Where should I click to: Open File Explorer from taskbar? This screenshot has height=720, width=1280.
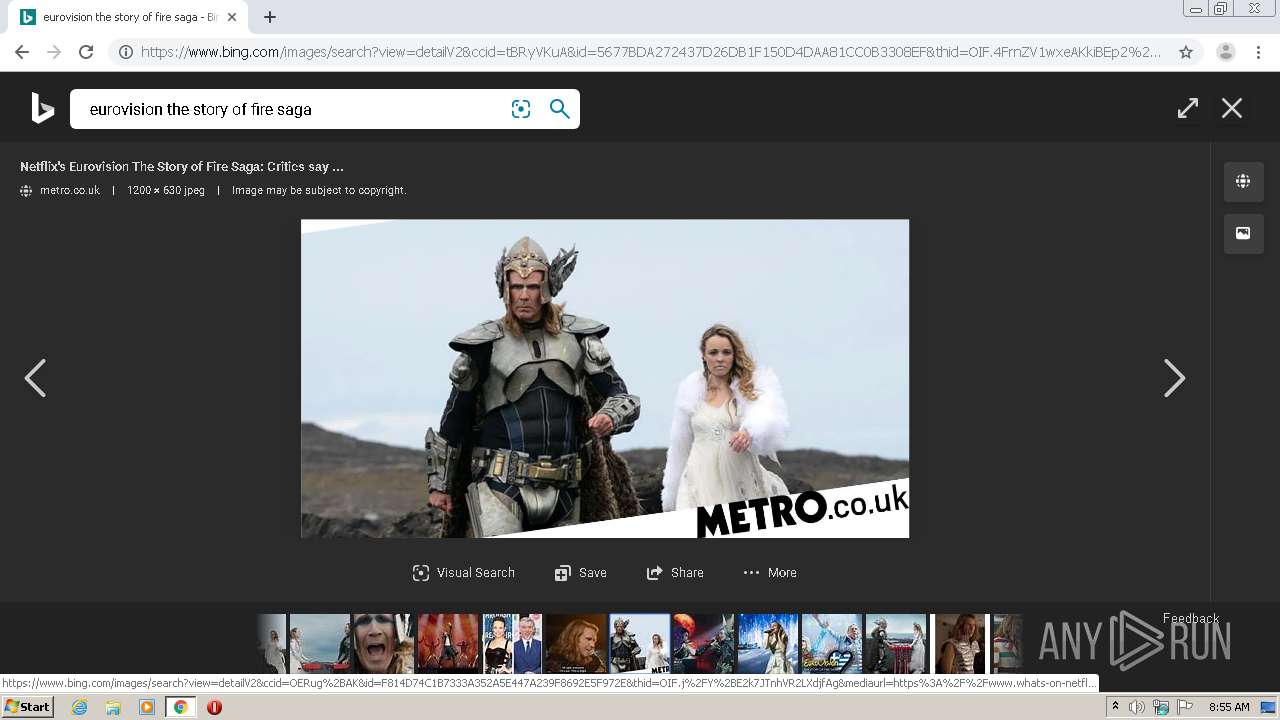point(113,707)
